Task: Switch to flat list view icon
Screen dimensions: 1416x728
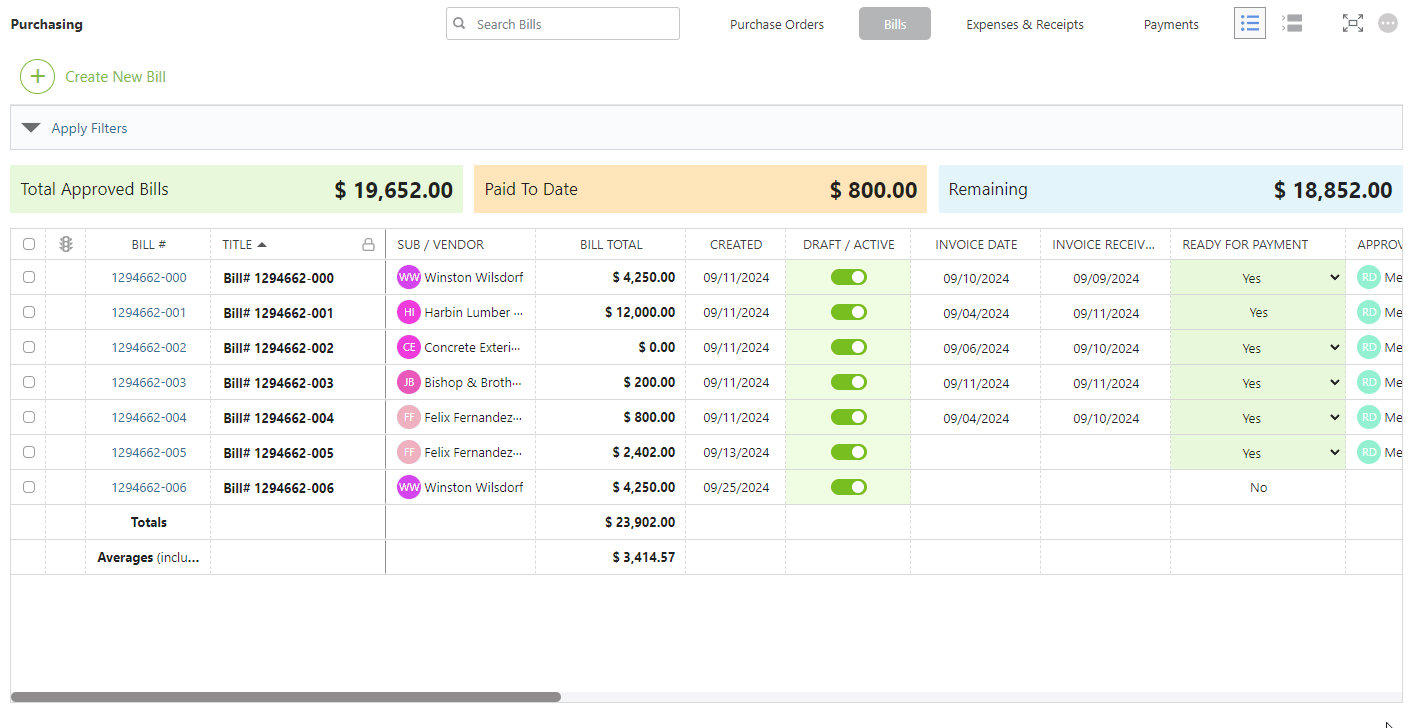Action: 1249,23
